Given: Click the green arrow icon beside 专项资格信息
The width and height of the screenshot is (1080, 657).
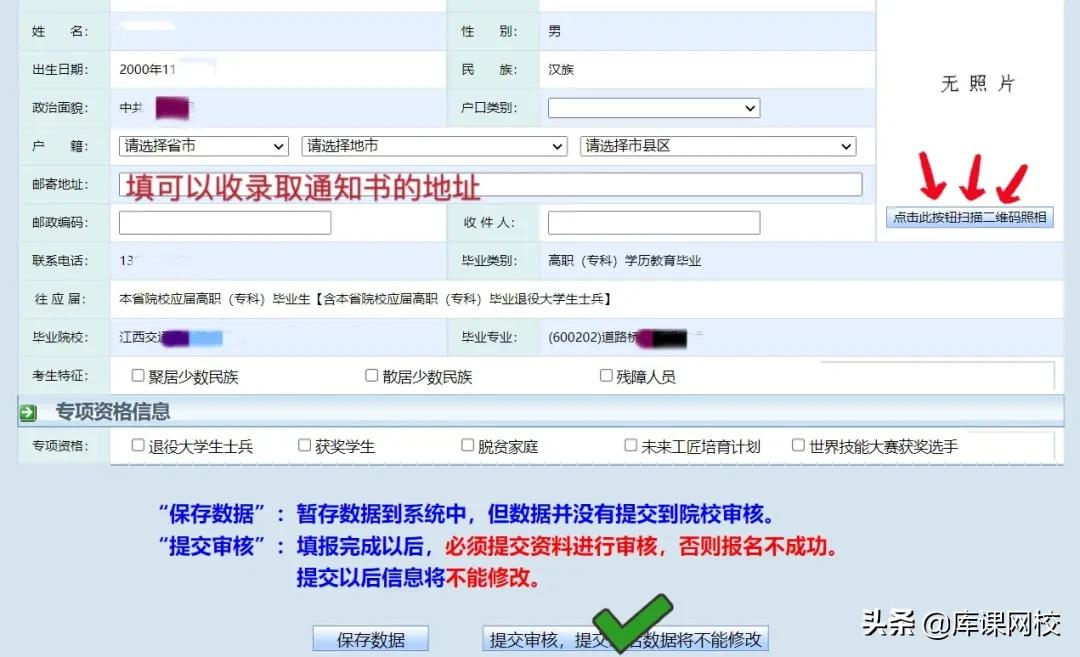Looking at the screenshot, I should [28, 413].
